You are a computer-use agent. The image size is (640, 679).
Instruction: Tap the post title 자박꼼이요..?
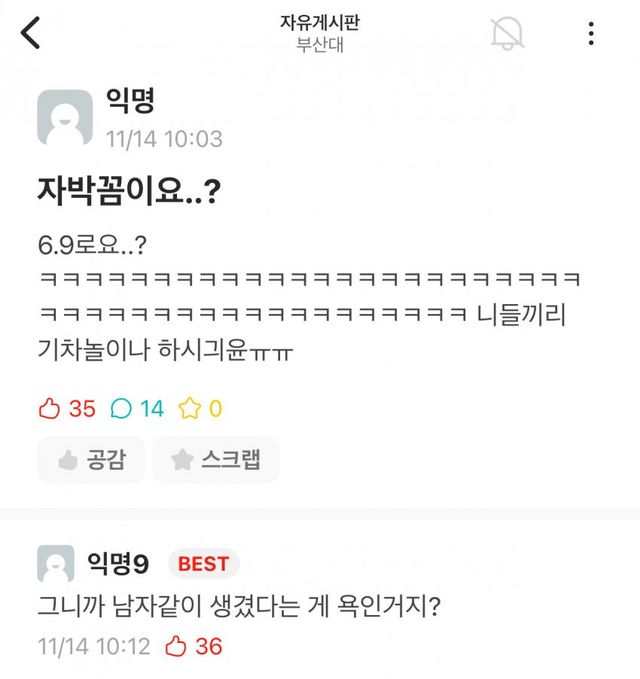pyautogui.click(x=128, y=191)
